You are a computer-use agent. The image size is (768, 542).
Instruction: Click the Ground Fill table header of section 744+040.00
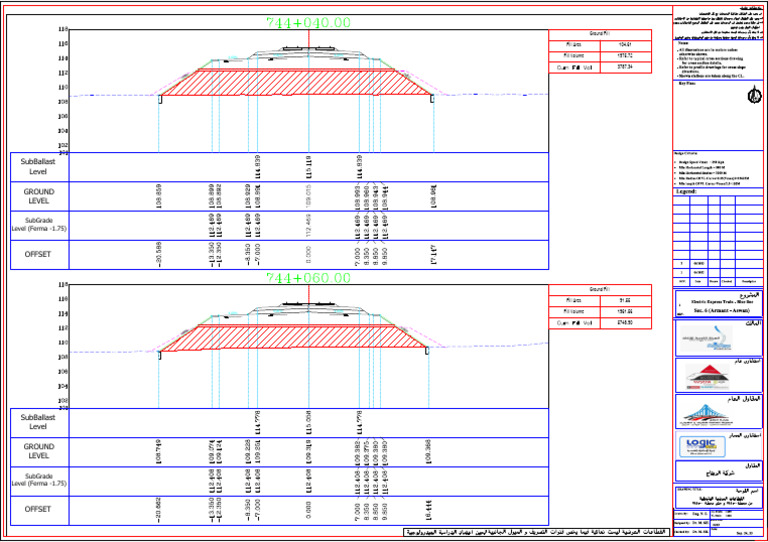click(600, 34)
